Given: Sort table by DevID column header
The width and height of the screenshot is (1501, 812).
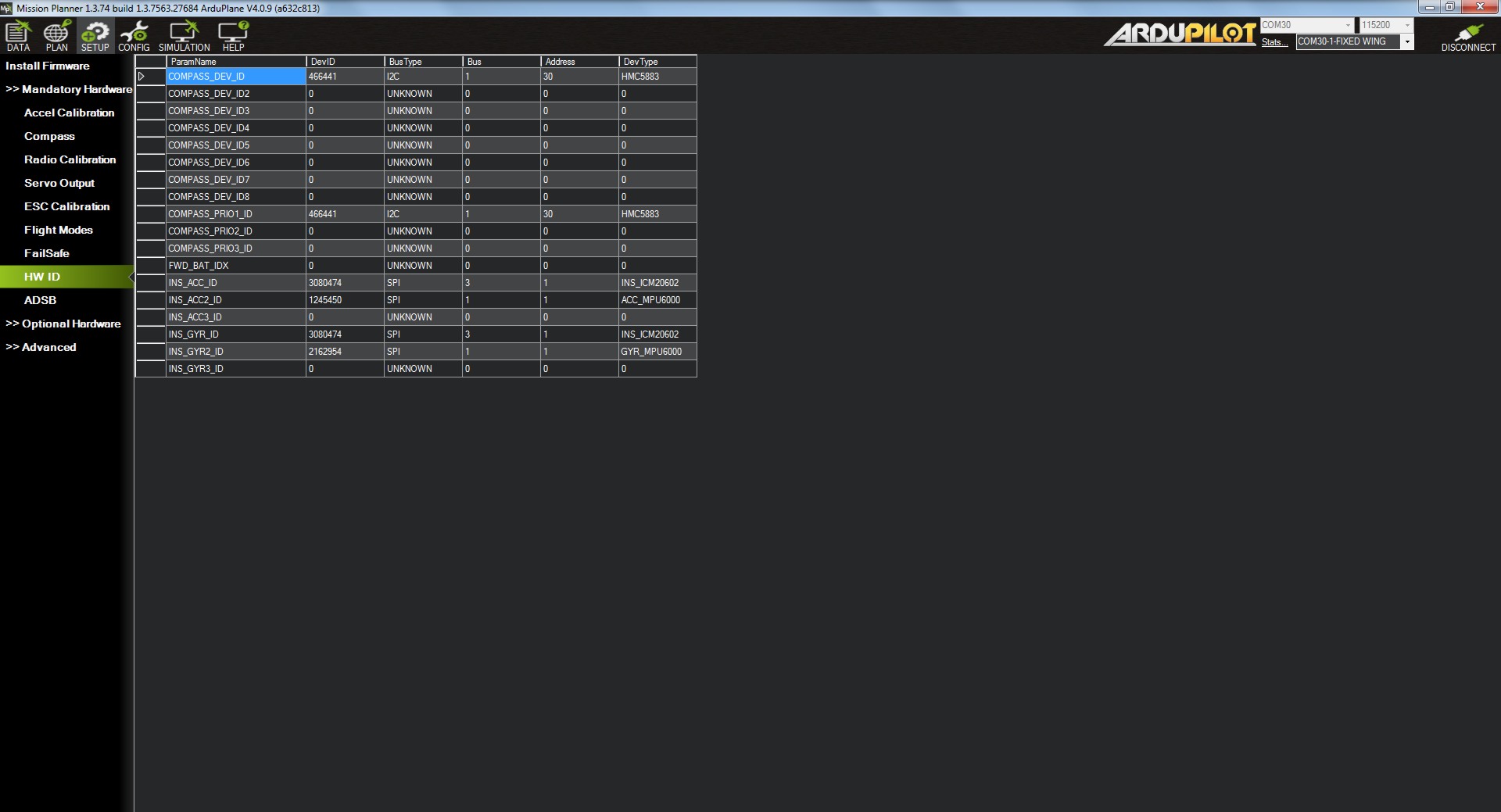Looking at the screenshot, I should coord(344,61).
